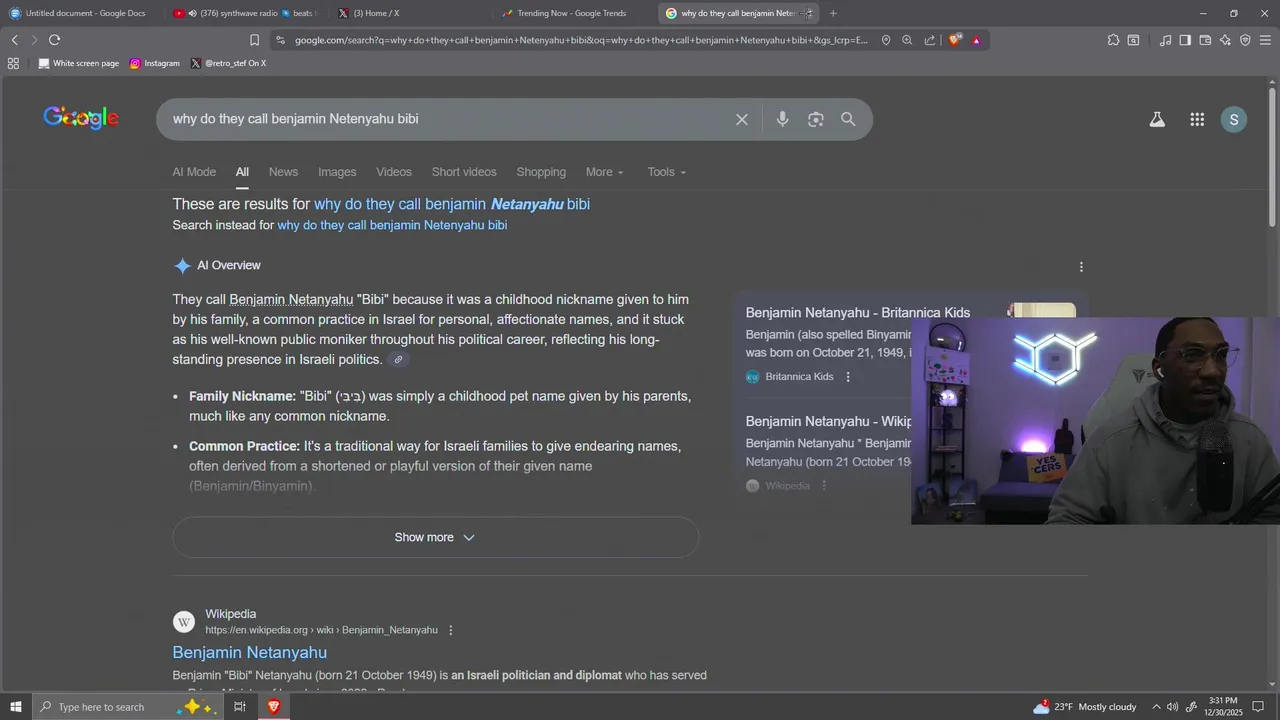Open AI Overview three-dot options
Screen dimensions: 1280x720
click(1081, 267)
